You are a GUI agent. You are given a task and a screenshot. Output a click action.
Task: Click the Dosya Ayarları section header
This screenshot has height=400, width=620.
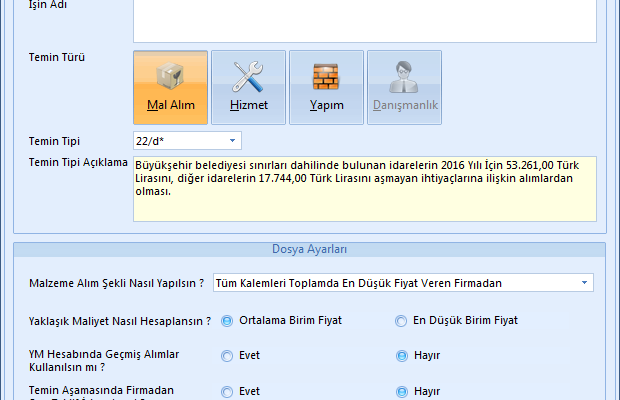coord(309,249)
